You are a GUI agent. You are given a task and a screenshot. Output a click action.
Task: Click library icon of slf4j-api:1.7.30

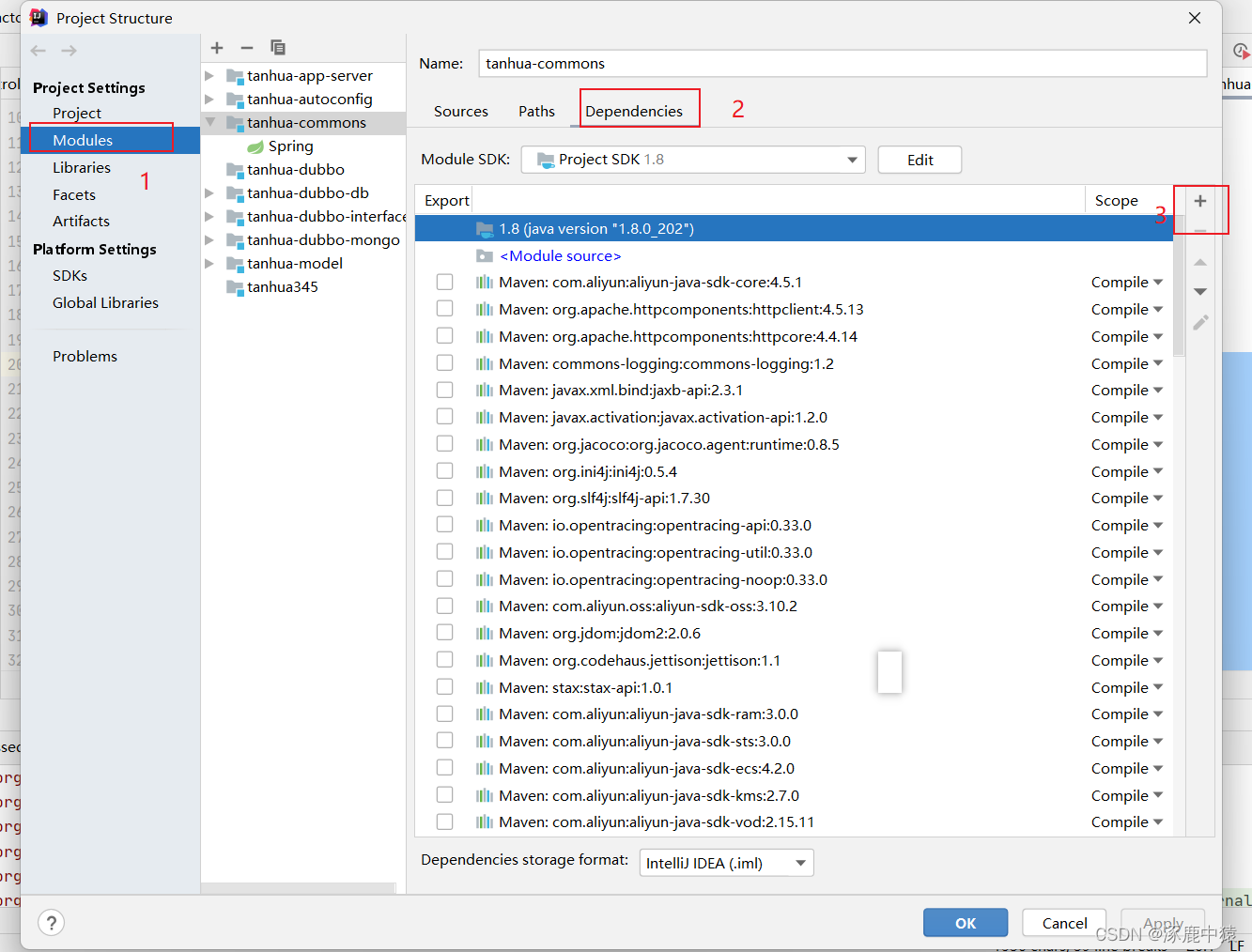point(485,499)
